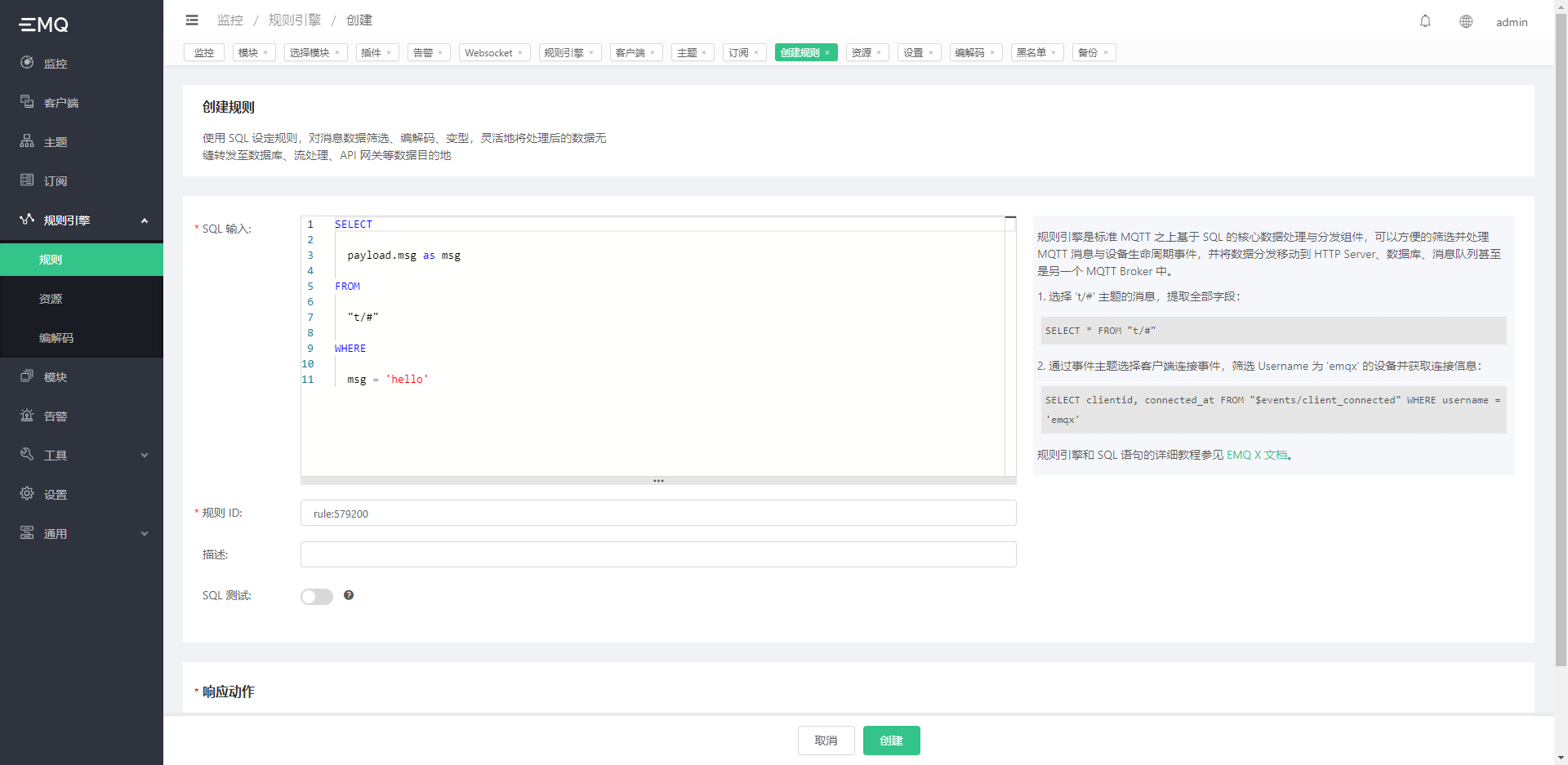Close the 模块 tab
1568x765 pixels.
click(x=265, y=53)
